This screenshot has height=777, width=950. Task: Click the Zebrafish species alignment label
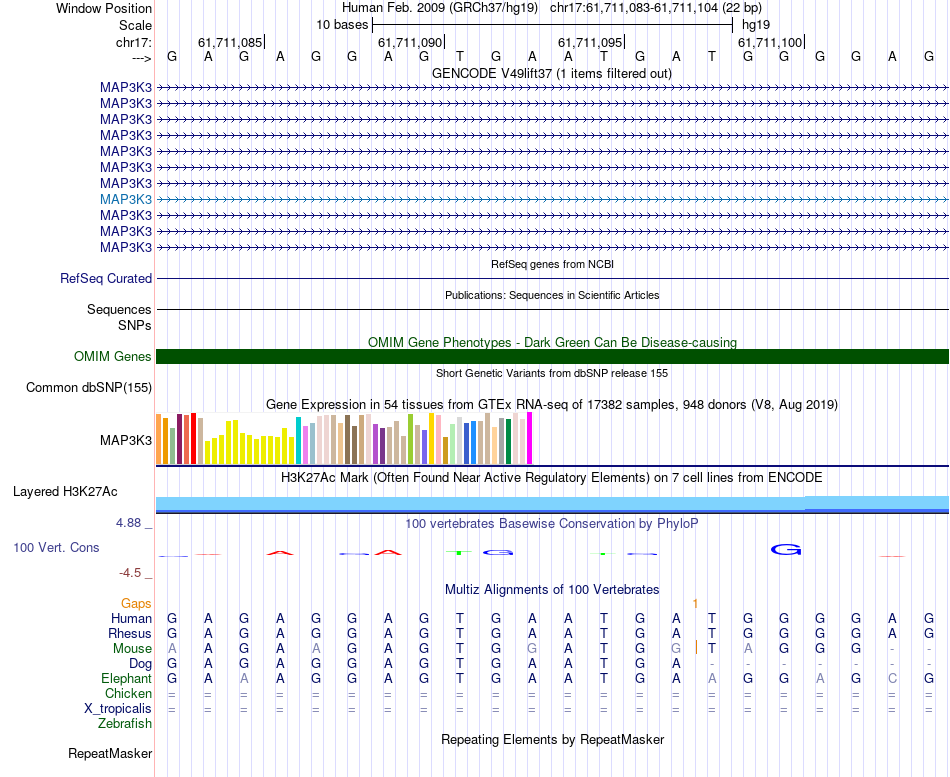(125, 723)
